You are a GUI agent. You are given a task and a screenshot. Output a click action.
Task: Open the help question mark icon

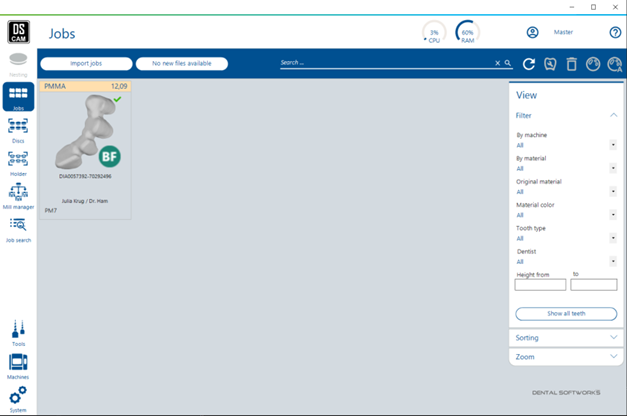(x=615, y=32)
